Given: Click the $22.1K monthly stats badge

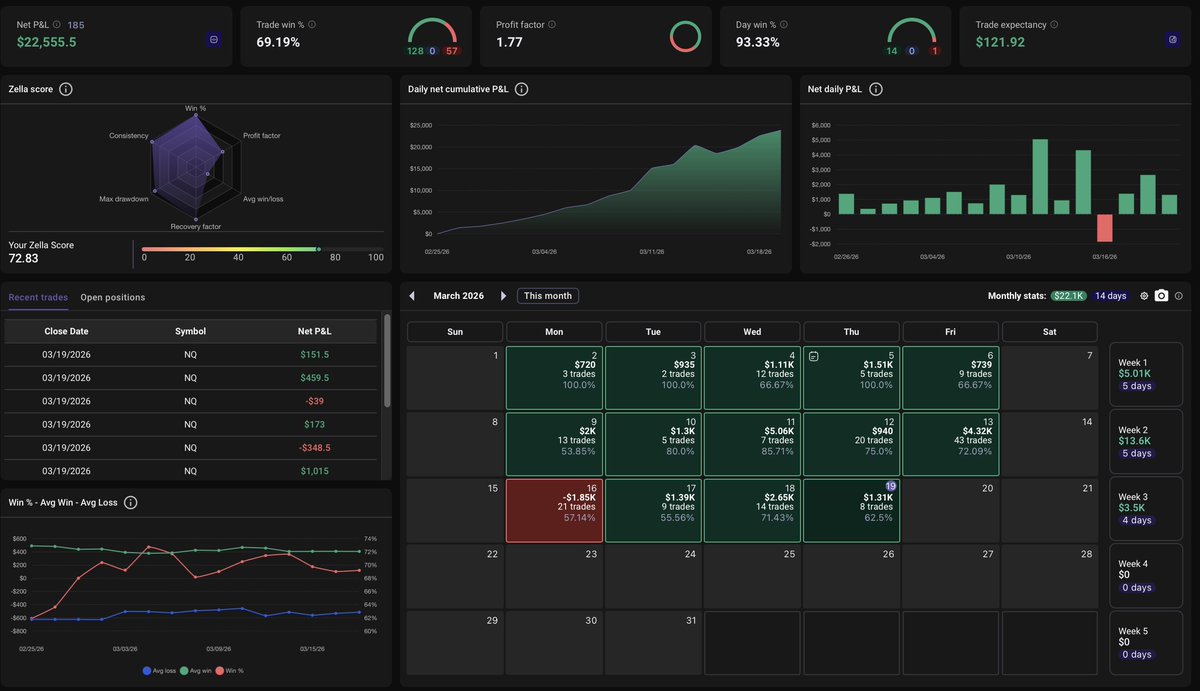Looking at the screenshot, I should (x=1069, y=296).
